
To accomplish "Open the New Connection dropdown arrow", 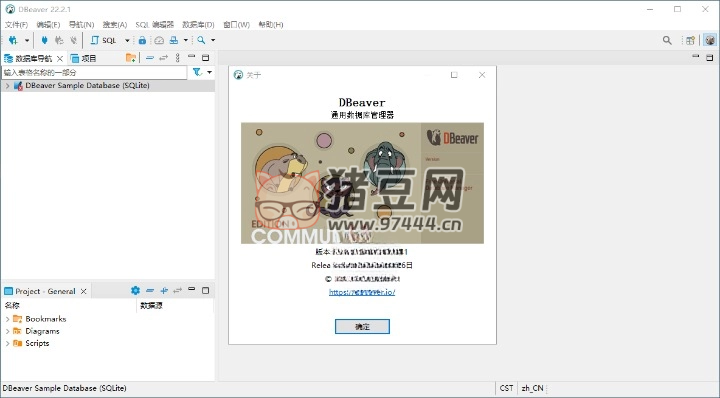I will coord(27,40).
